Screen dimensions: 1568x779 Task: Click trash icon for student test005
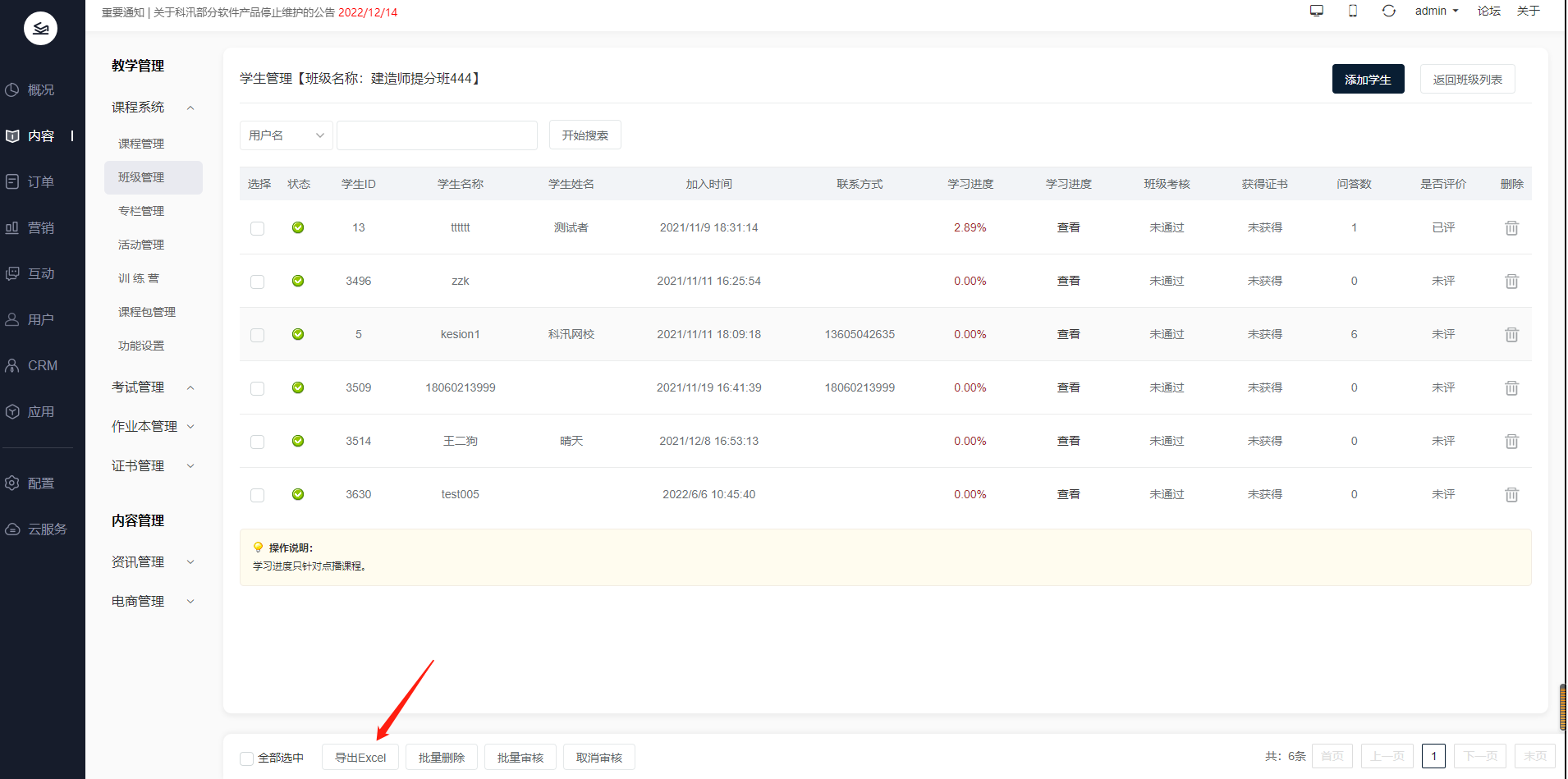(x=1511, y=495)
